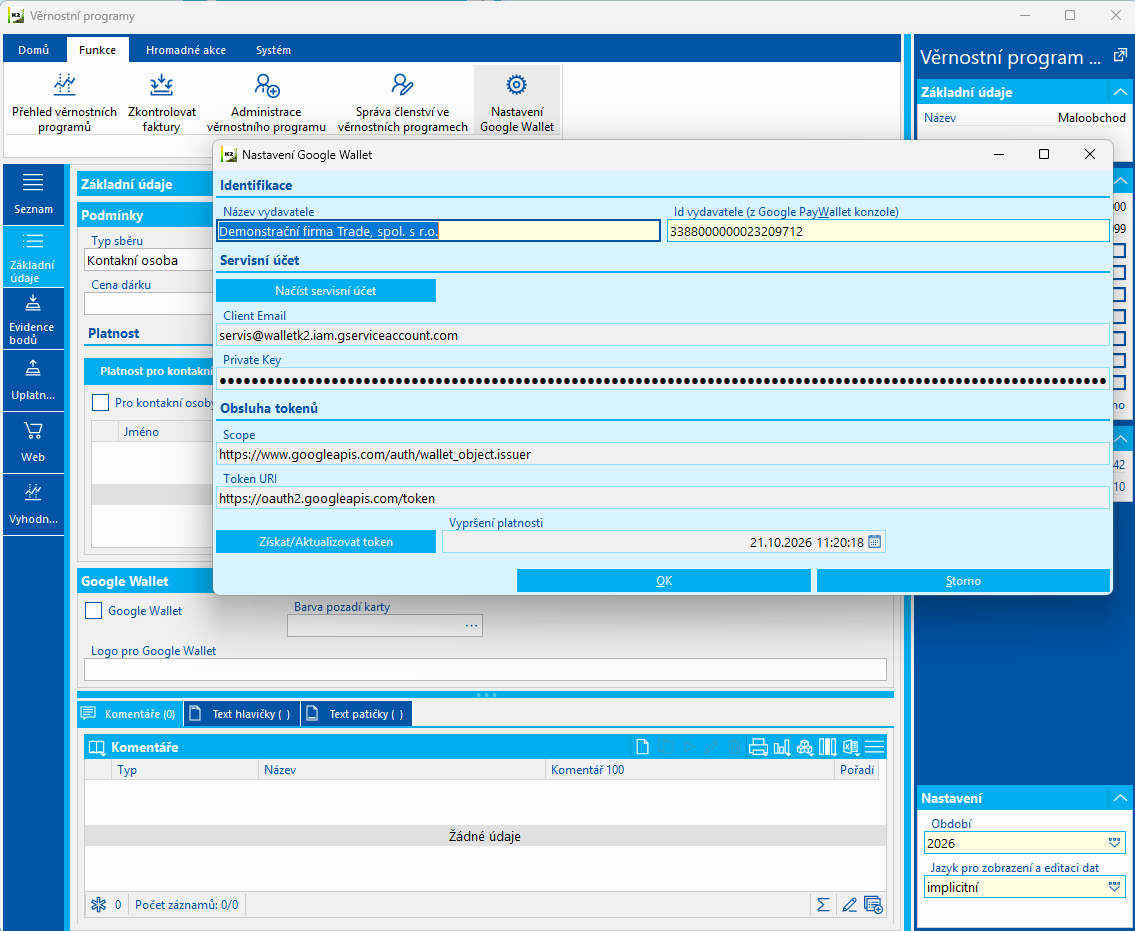Open bar chart icon in Komentáře toolbar
Image resolution: width=1135 pixels, height=931 pixels.
coord(782,747)
